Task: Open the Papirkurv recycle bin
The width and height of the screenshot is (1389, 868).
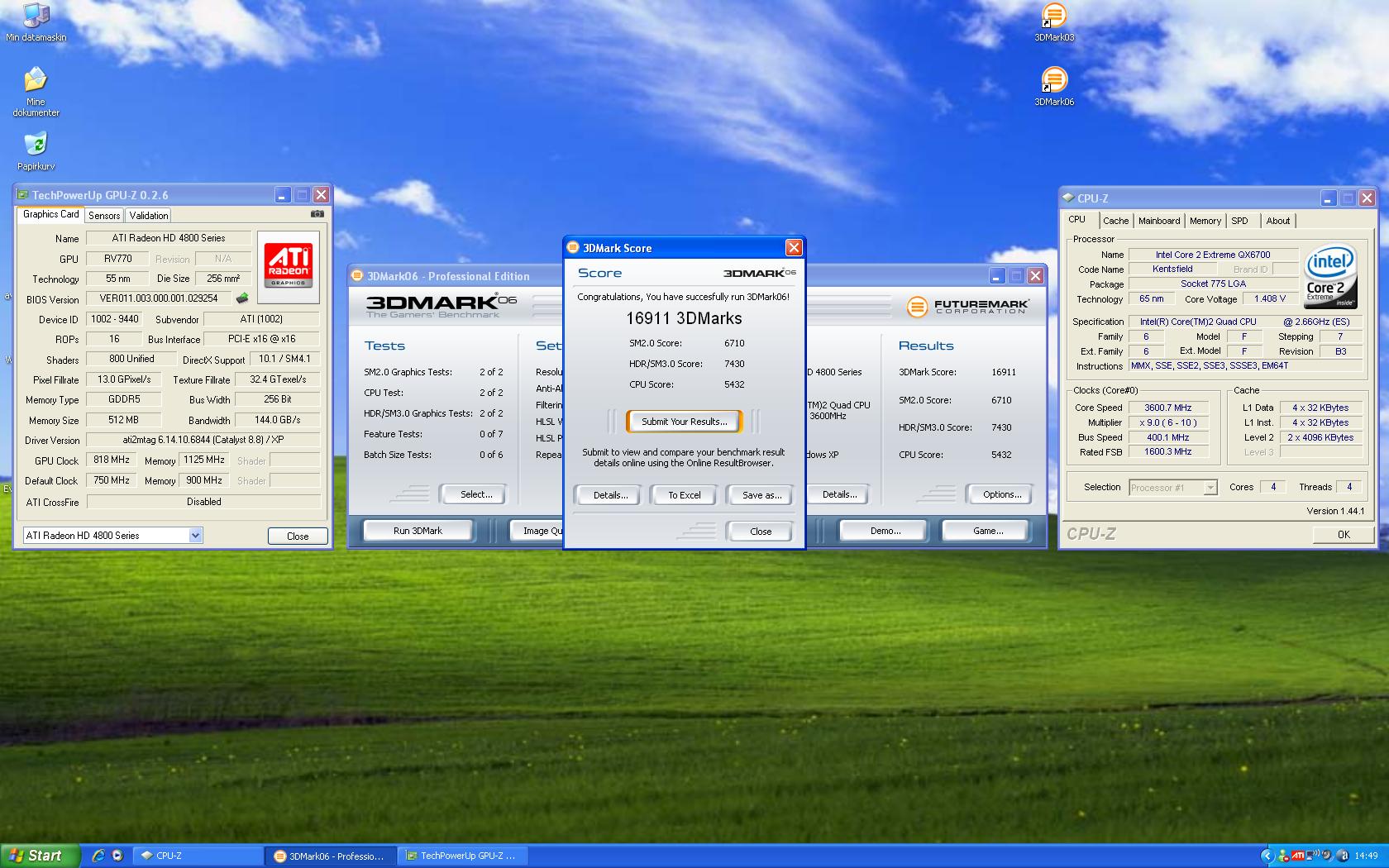Action: [x=36, y=145]
